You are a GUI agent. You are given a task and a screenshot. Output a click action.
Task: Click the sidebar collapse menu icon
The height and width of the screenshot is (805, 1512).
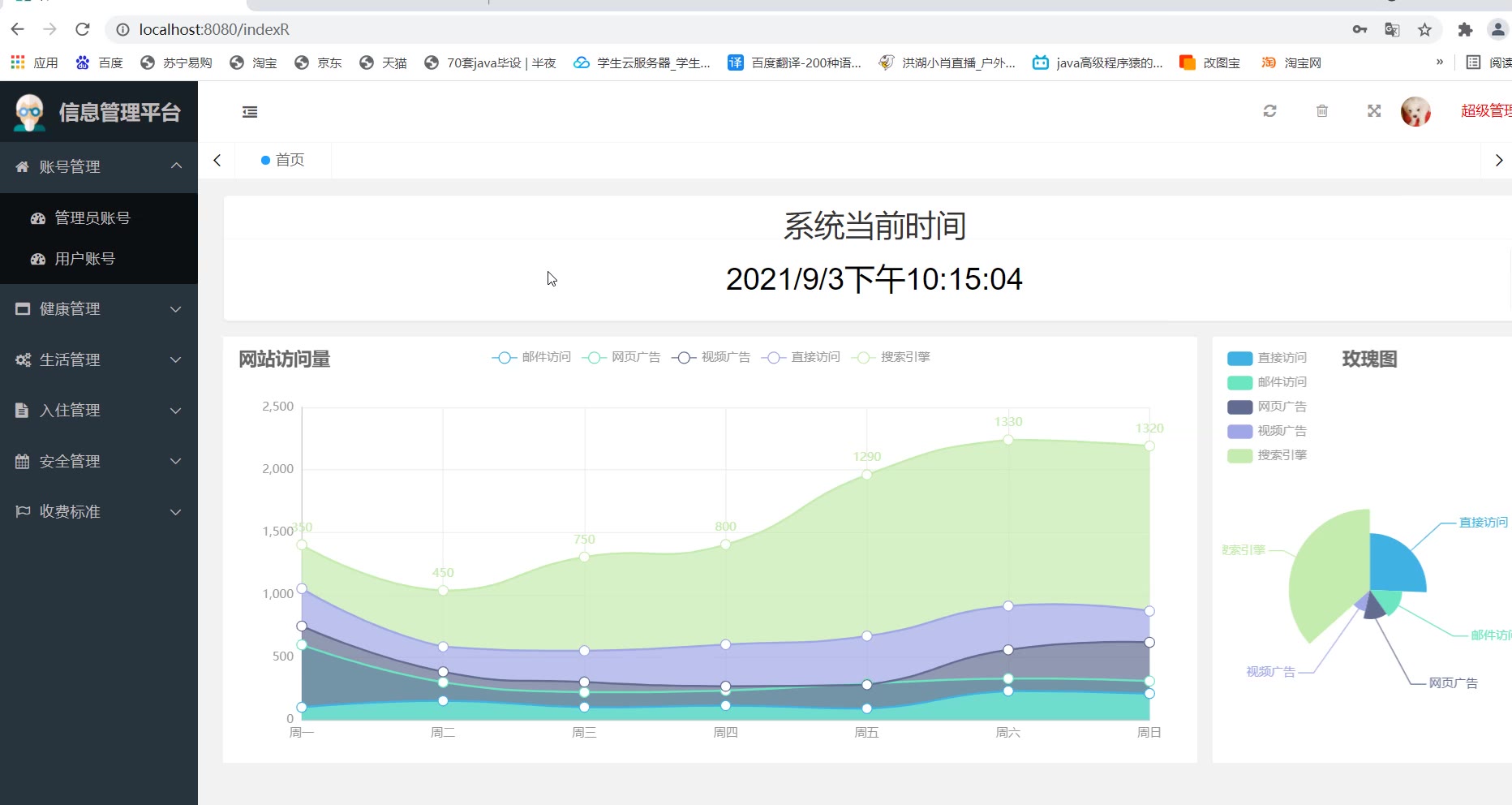[x=250, y=112]
